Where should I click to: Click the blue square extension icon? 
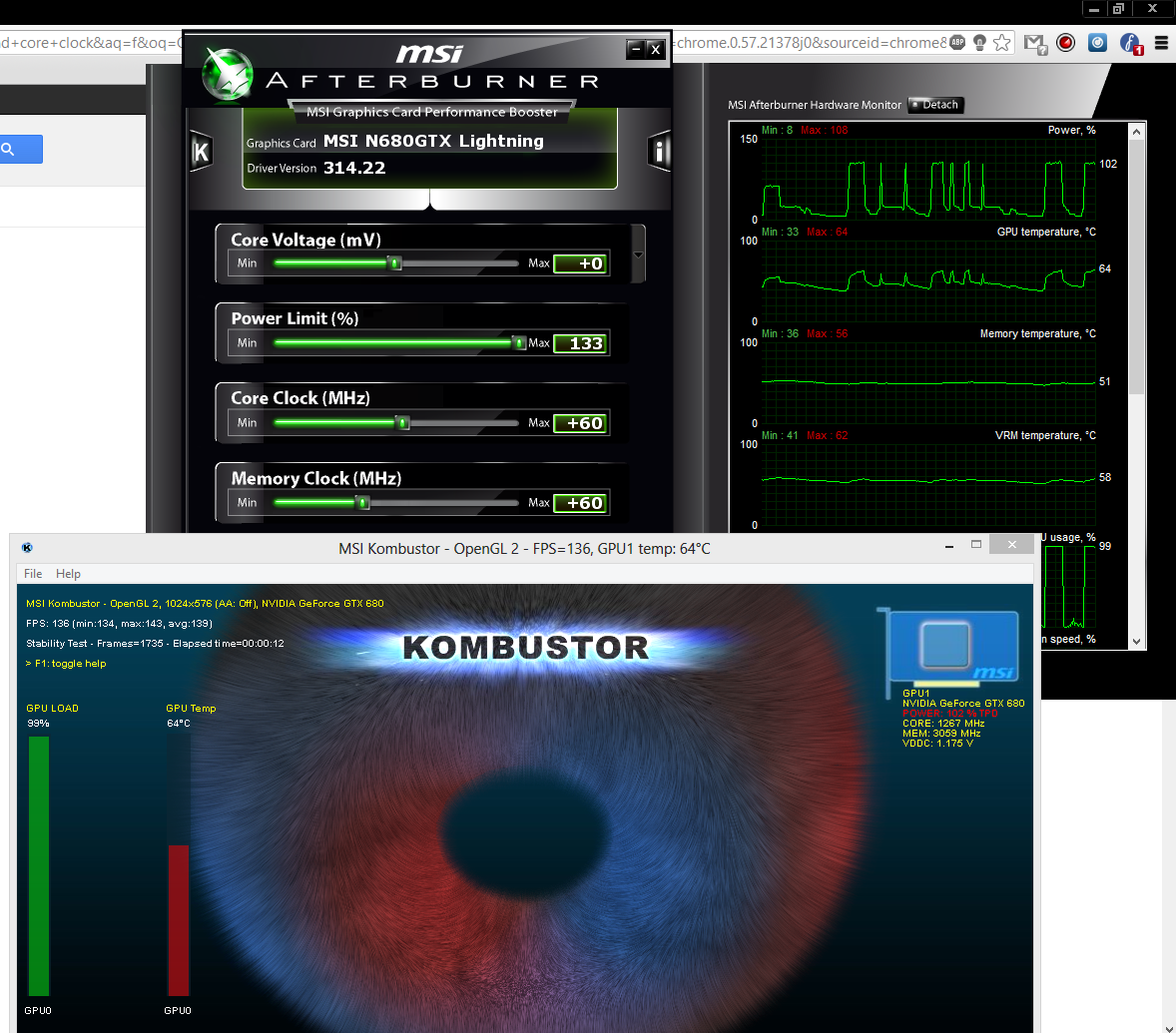(1097, 43)
